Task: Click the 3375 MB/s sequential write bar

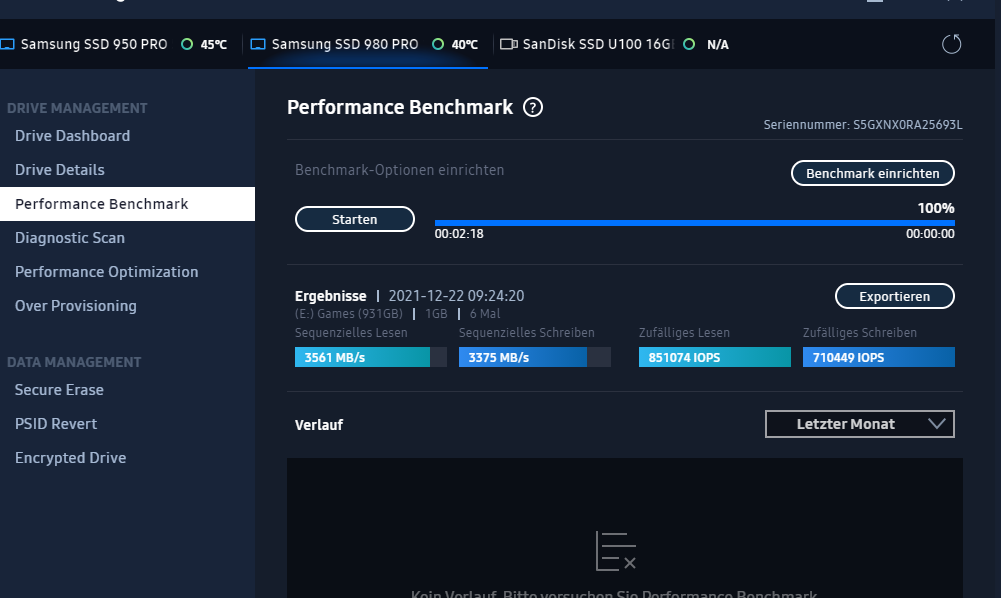Action: (534, 357)
